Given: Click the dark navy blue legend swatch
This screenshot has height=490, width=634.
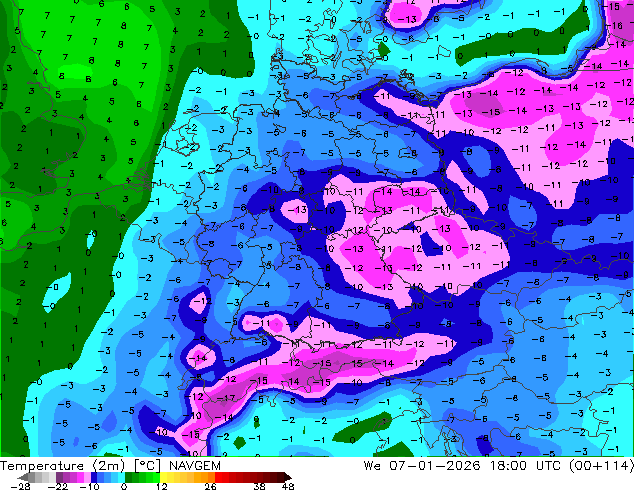Looking at the screenshot, I should point(94,477).
